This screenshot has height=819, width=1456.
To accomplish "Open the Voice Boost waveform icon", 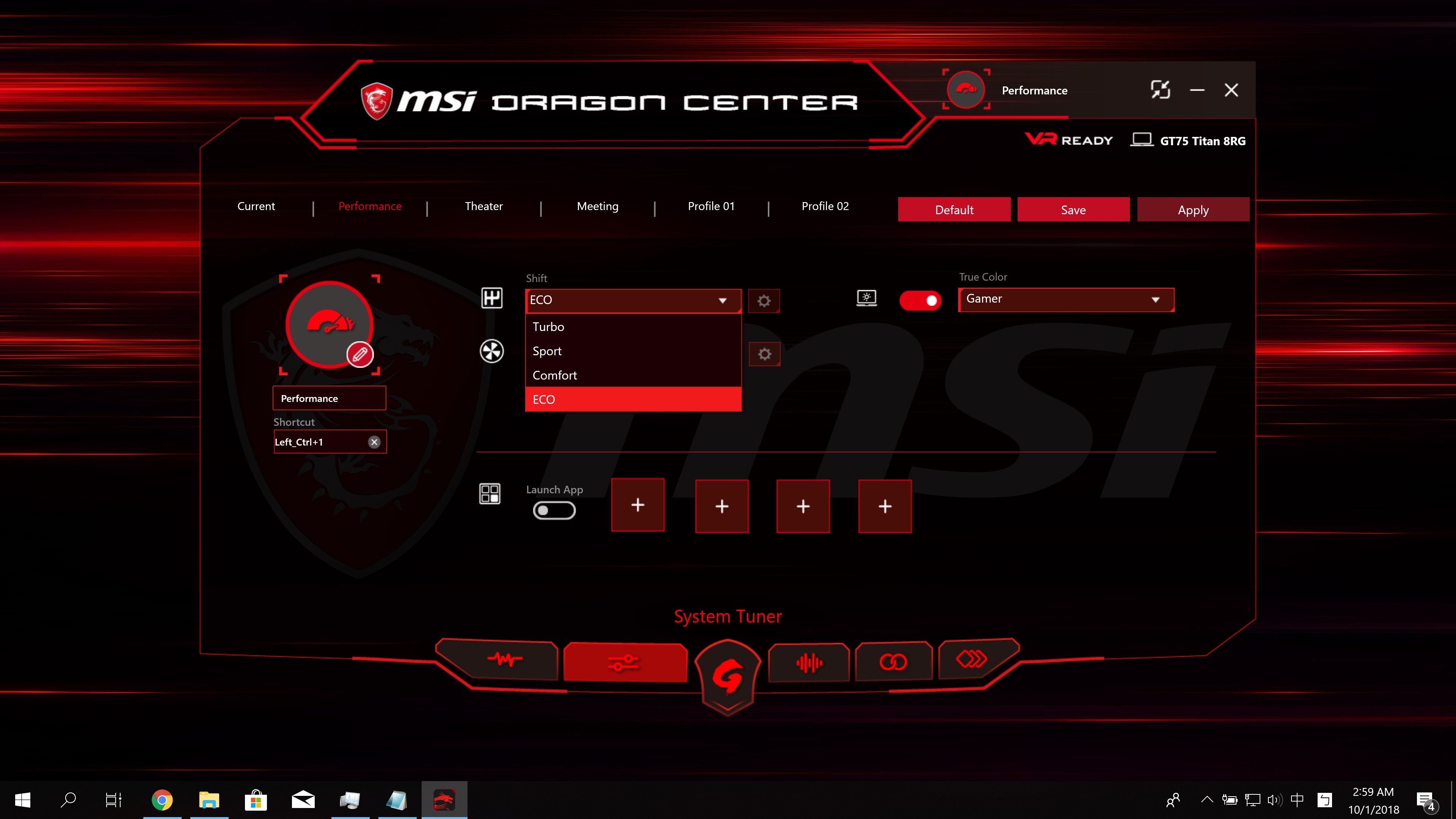I will (809, 662).
